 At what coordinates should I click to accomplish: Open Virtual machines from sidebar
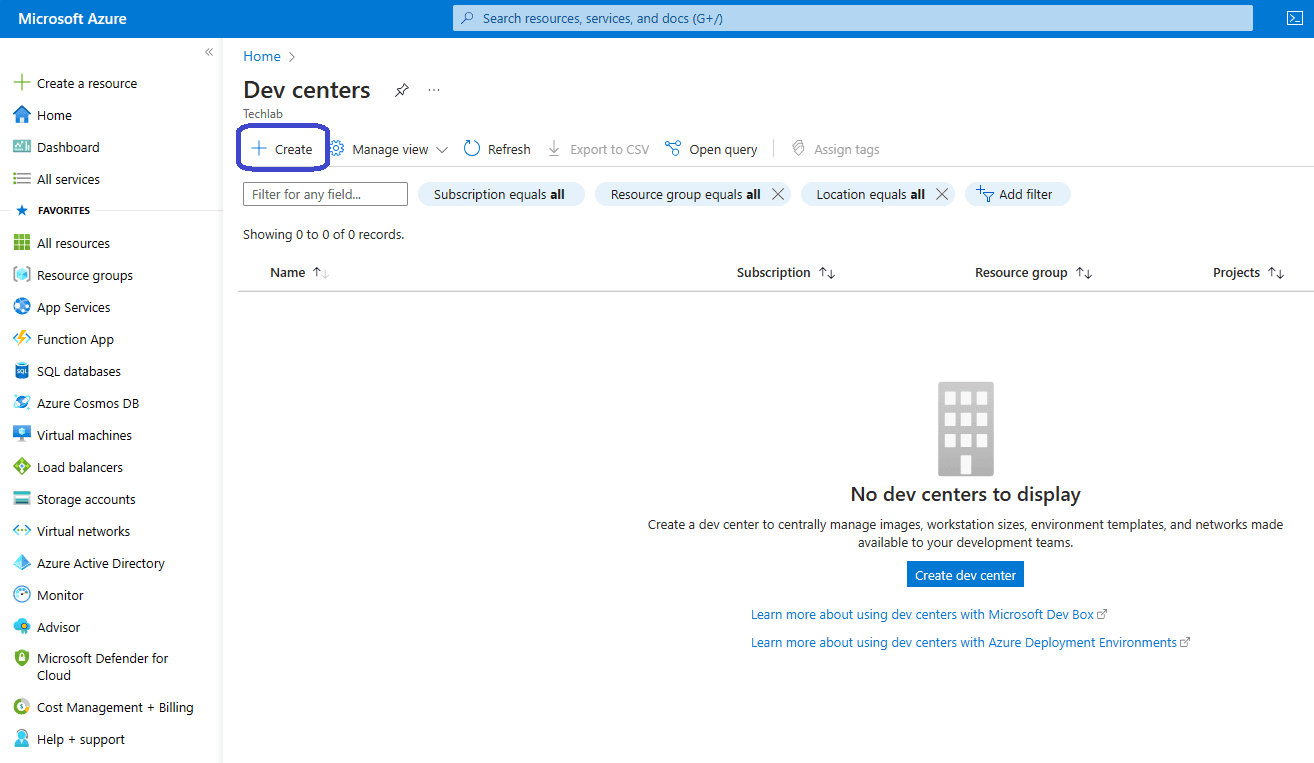pyautogui.click(x=84, y=435)
